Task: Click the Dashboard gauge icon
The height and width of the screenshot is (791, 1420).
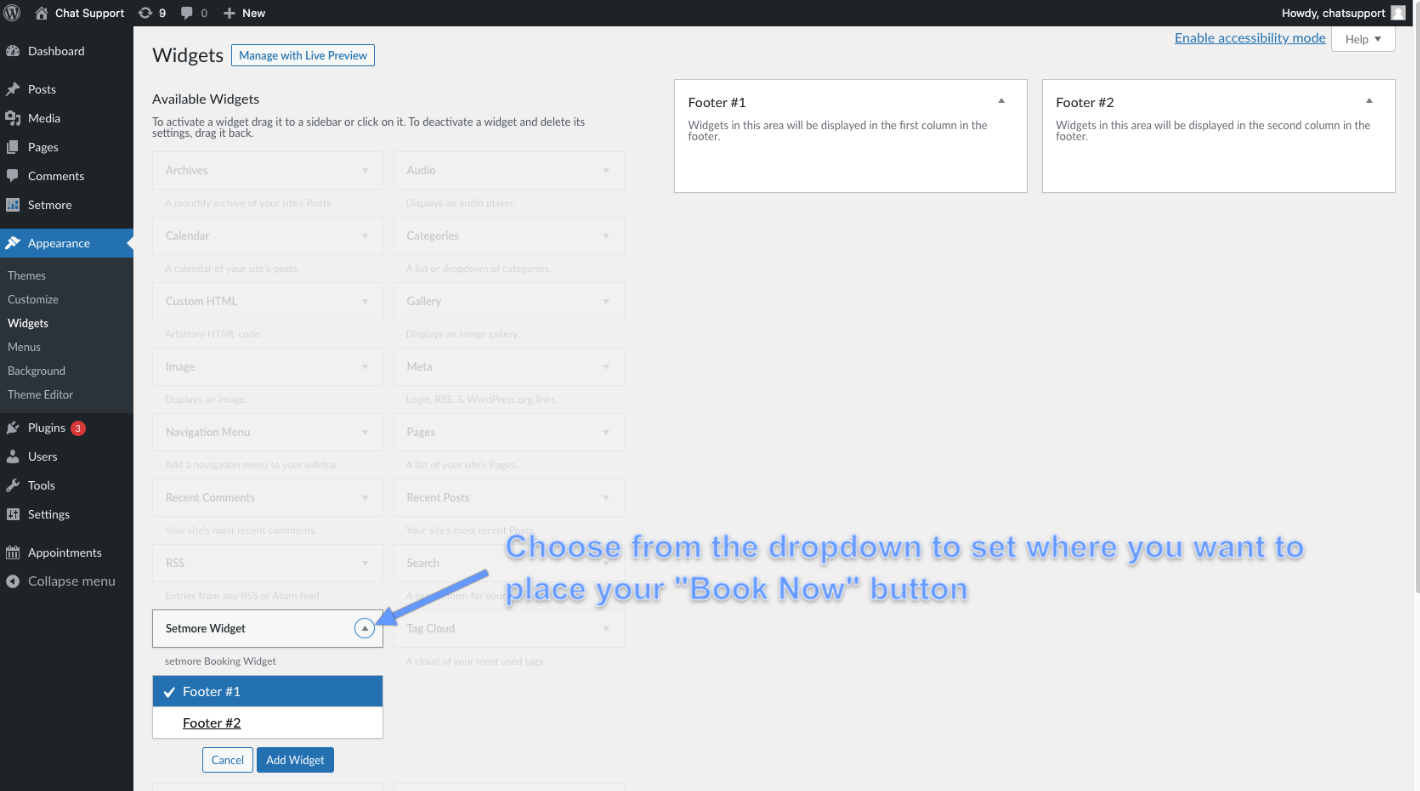Action: pos(13,51)
